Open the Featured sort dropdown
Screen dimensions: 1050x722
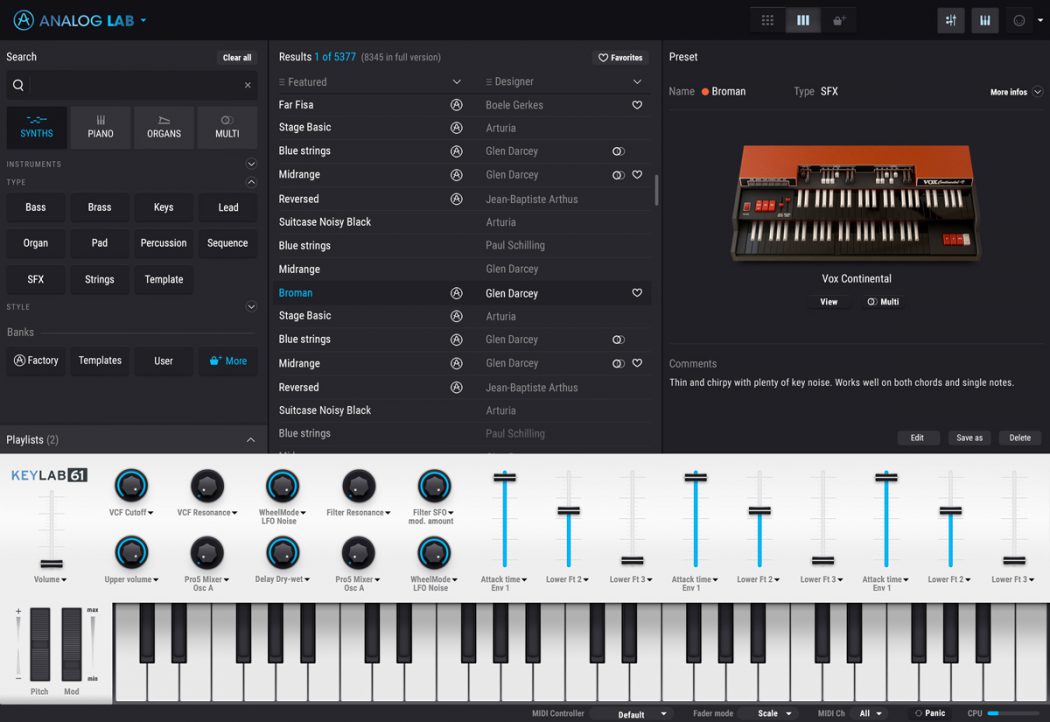(x=457, y=82)
